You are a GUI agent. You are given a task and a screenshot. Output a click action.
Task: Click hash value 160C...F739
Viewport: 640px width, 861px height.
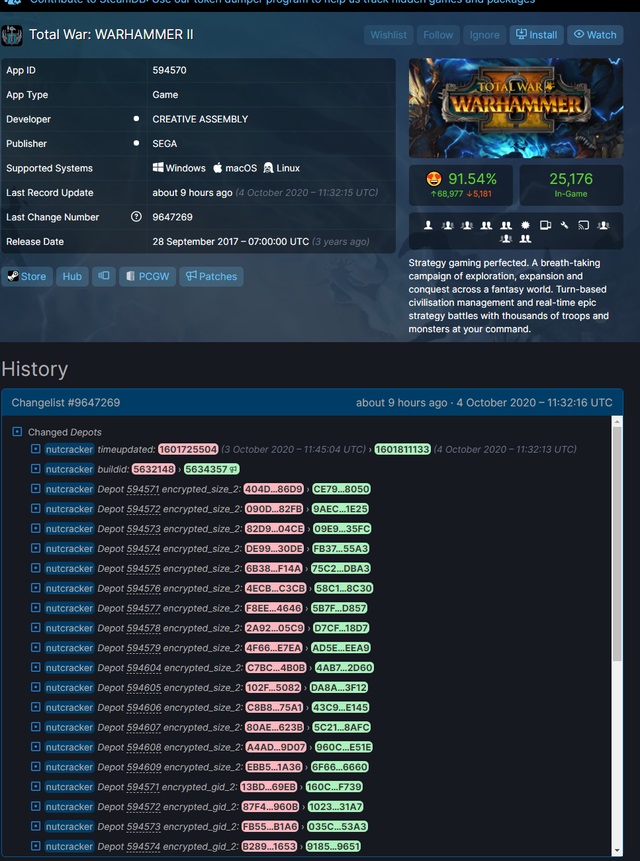[334, 787]
